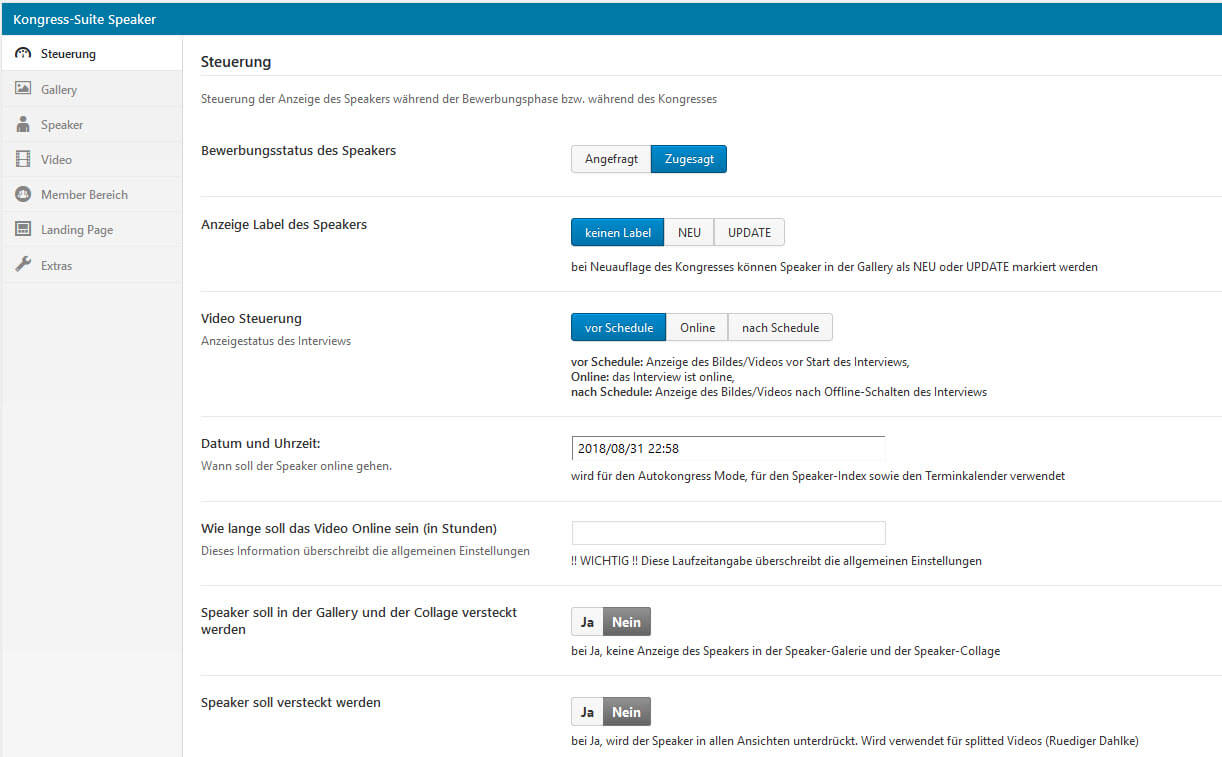Click the Video film strip icon

[x=23, y=159]
